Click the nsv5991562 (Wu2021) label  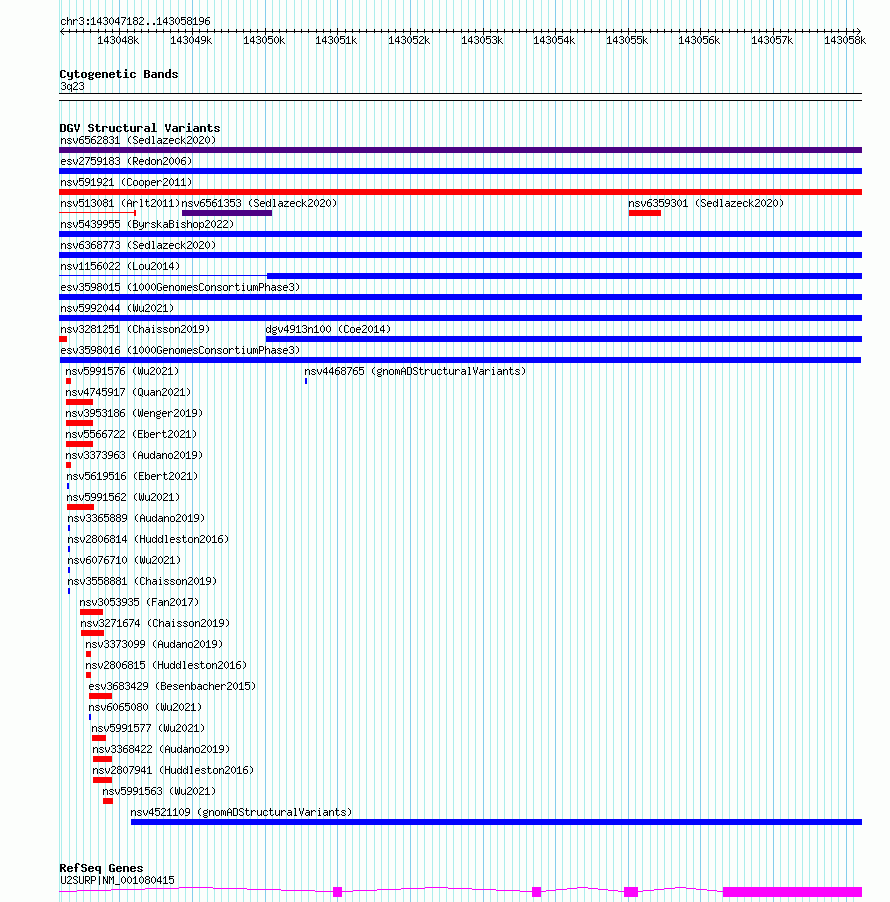point(123,498)
